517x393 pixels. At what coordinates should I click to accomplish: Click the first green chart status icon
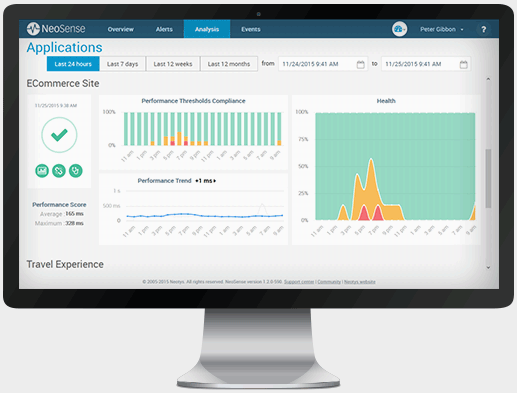[x=42, y=171]
